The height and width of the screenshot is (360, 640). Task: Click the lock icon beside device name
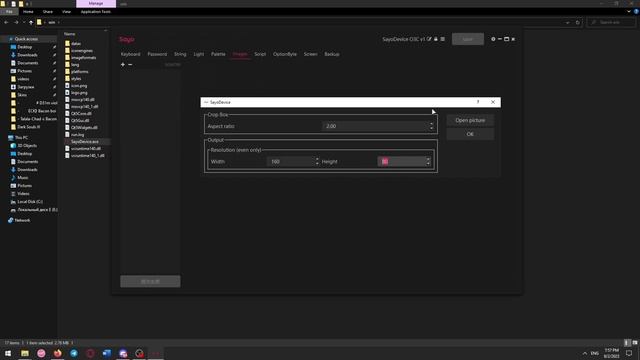436,39
